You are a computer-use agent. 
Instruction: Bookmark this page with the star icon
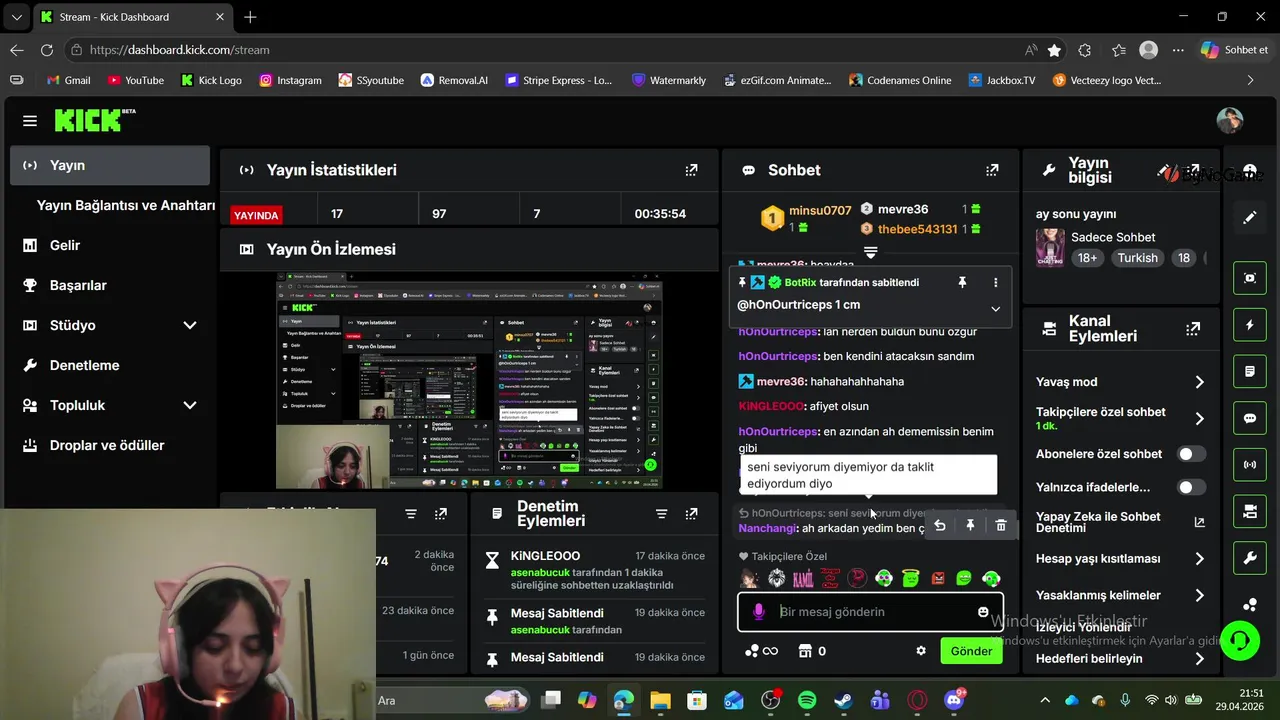tap(1055, 50)
